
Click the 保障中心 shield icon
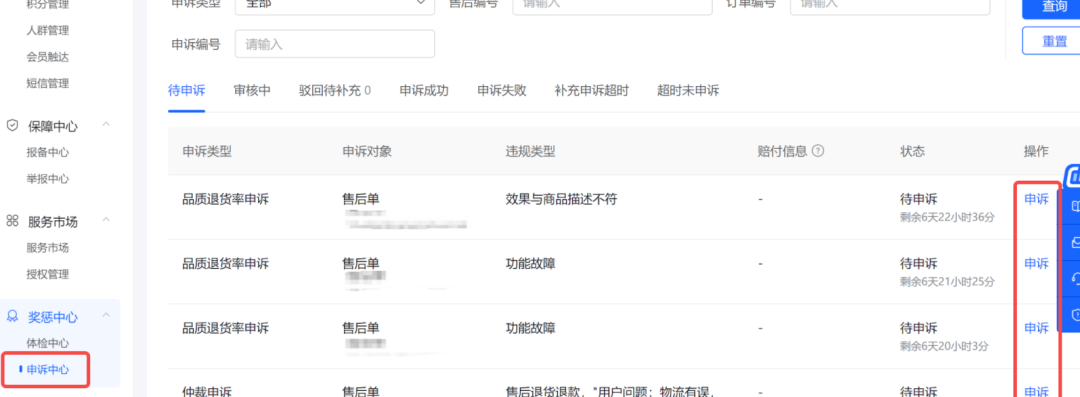click(12, 125)
